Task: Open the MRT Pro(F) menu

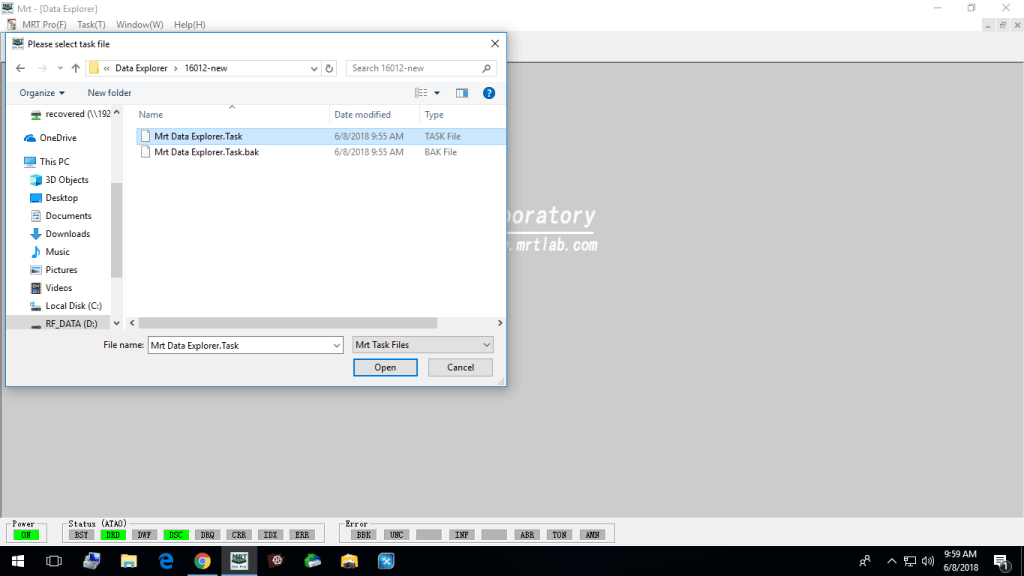Action: pyautogui.click(x=44, y=24)
